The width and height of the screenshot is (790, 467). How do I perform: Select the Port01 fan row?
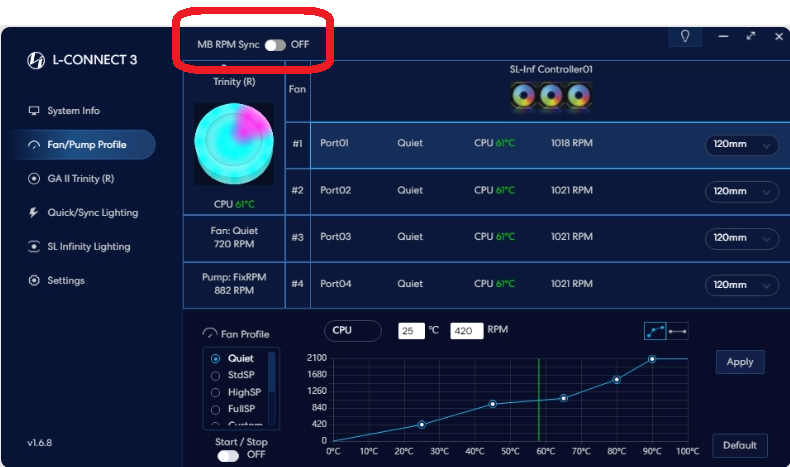(550, 145)
